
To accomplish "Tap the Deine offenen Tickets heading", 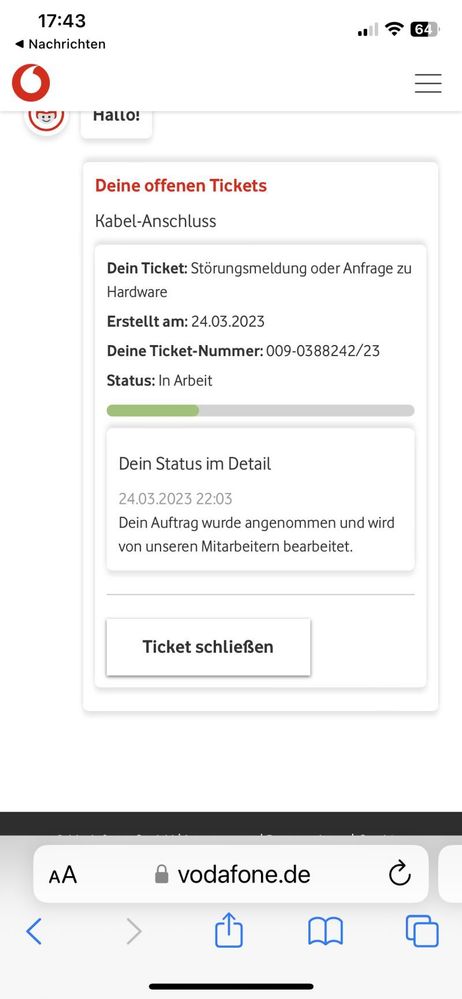I will click(x=181, y=185).
